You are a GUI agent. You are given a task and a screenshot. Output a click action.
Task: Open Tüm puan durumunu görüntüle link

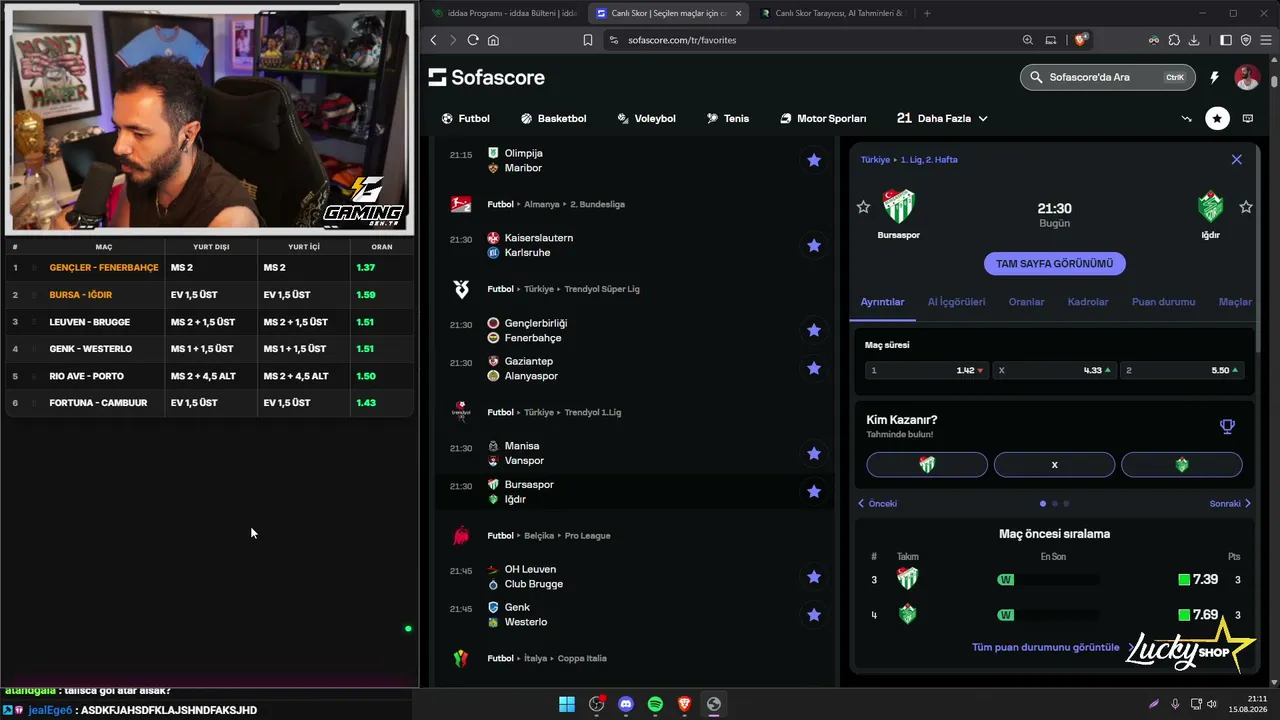(x=1046, y=647)
